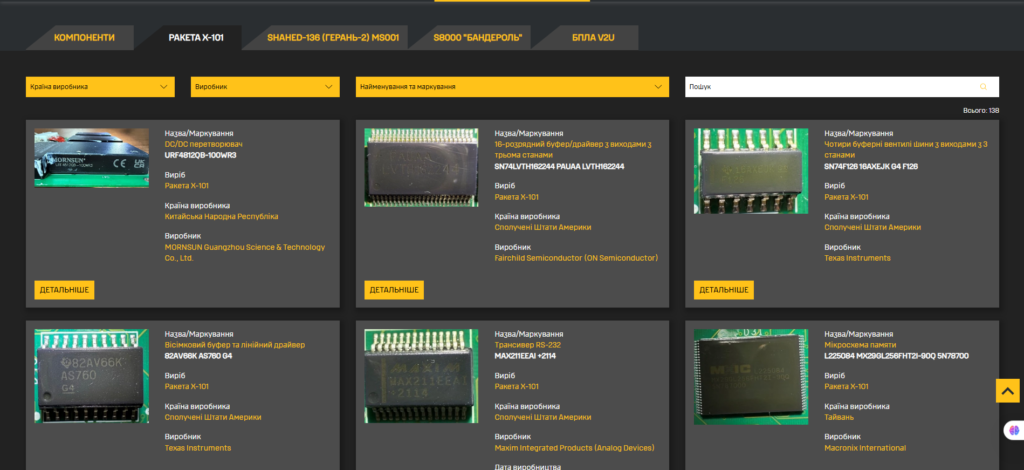Switch to SHAHED-136 (ГЕРАНЬ-2) MS001 tab
The width and height of the screenshot is (1024, 470).
pos(333,38)
